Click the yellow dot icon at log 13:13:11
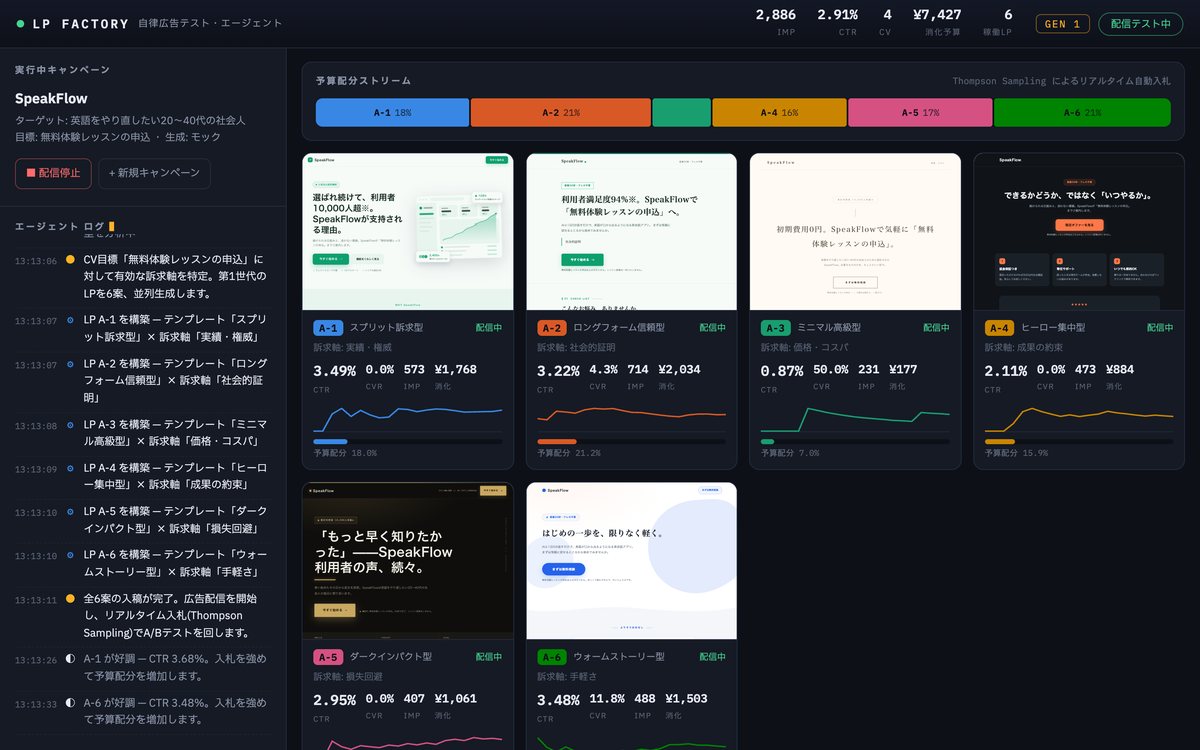1200x750 pixels. [x=70, y=599]
